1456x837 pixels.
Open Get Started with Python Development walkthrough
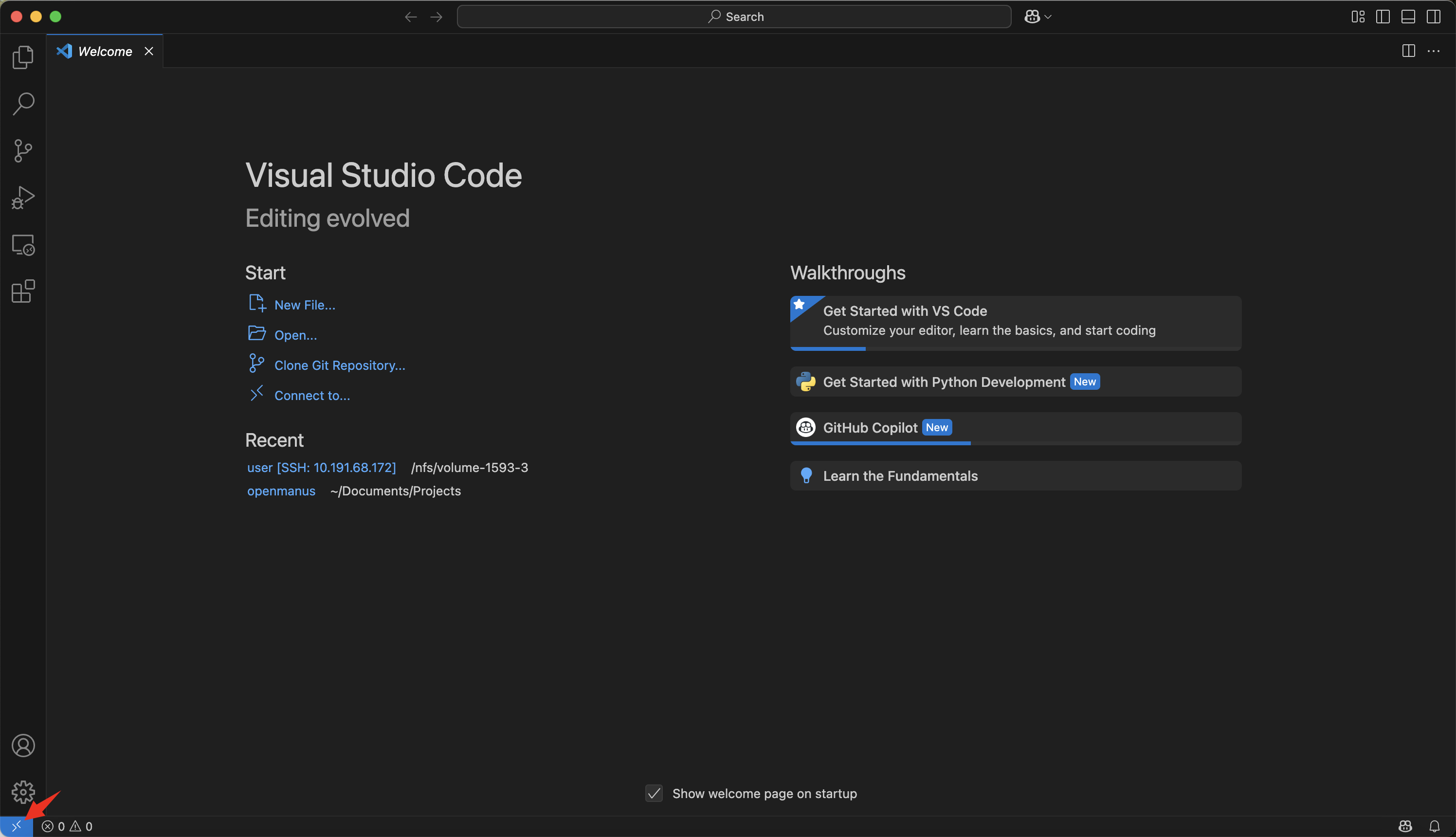point(1016,382)
